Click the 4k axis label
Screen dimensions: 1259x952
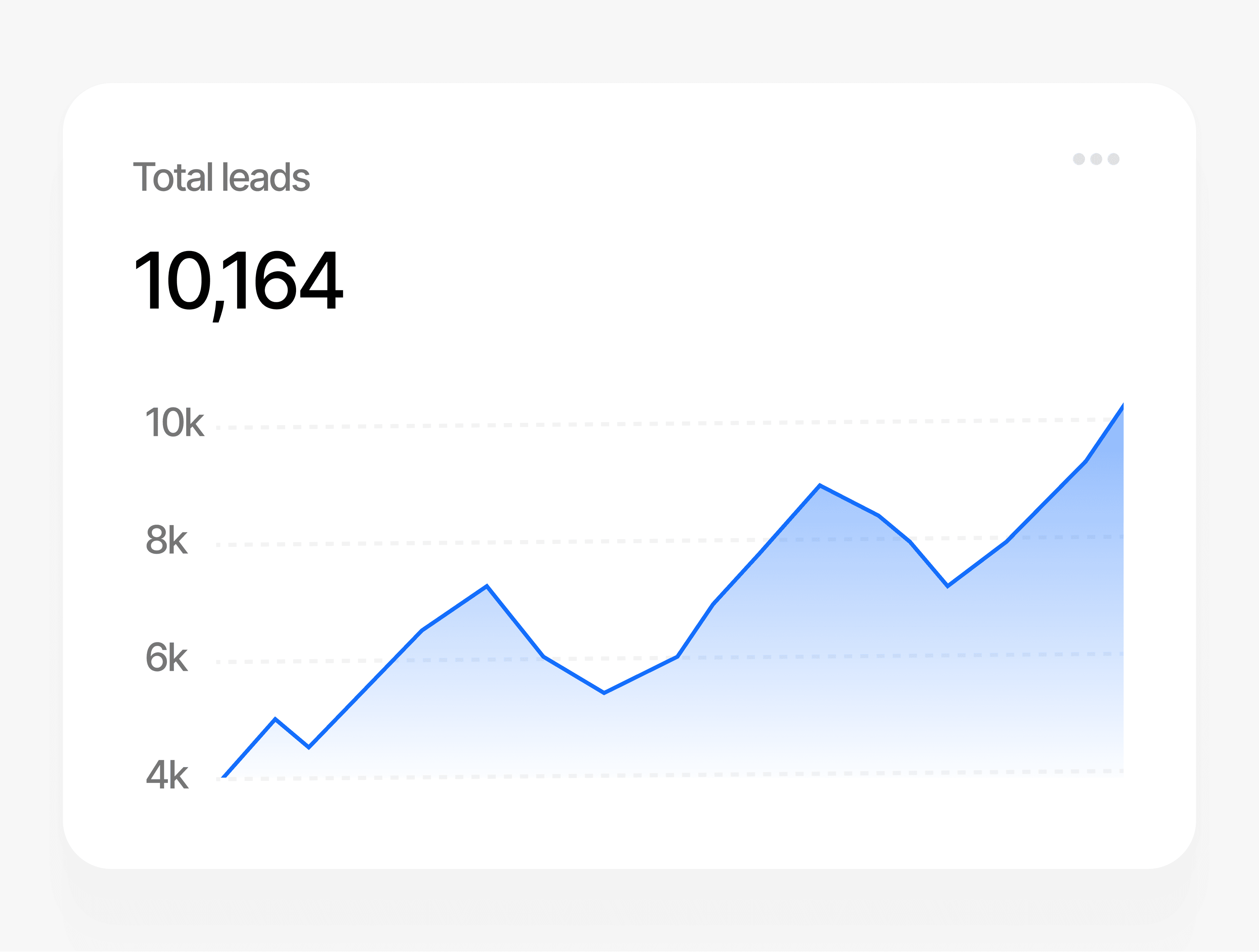click(x=167, y=775)
